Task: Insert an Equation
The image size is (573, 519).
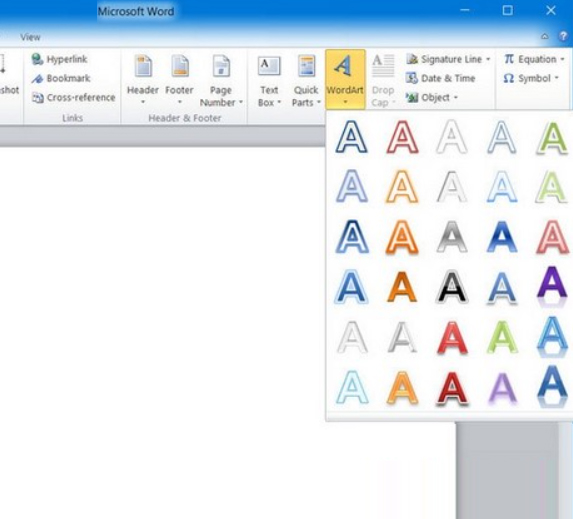Action: 530,59
